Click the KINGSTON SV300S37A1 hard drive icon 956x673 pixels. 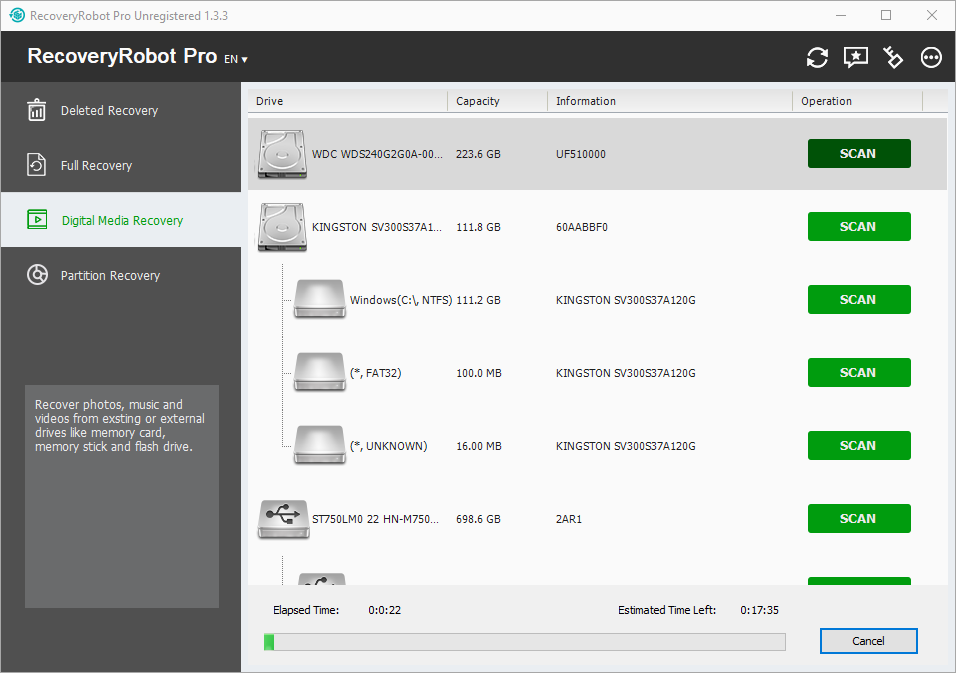point(282,227)
